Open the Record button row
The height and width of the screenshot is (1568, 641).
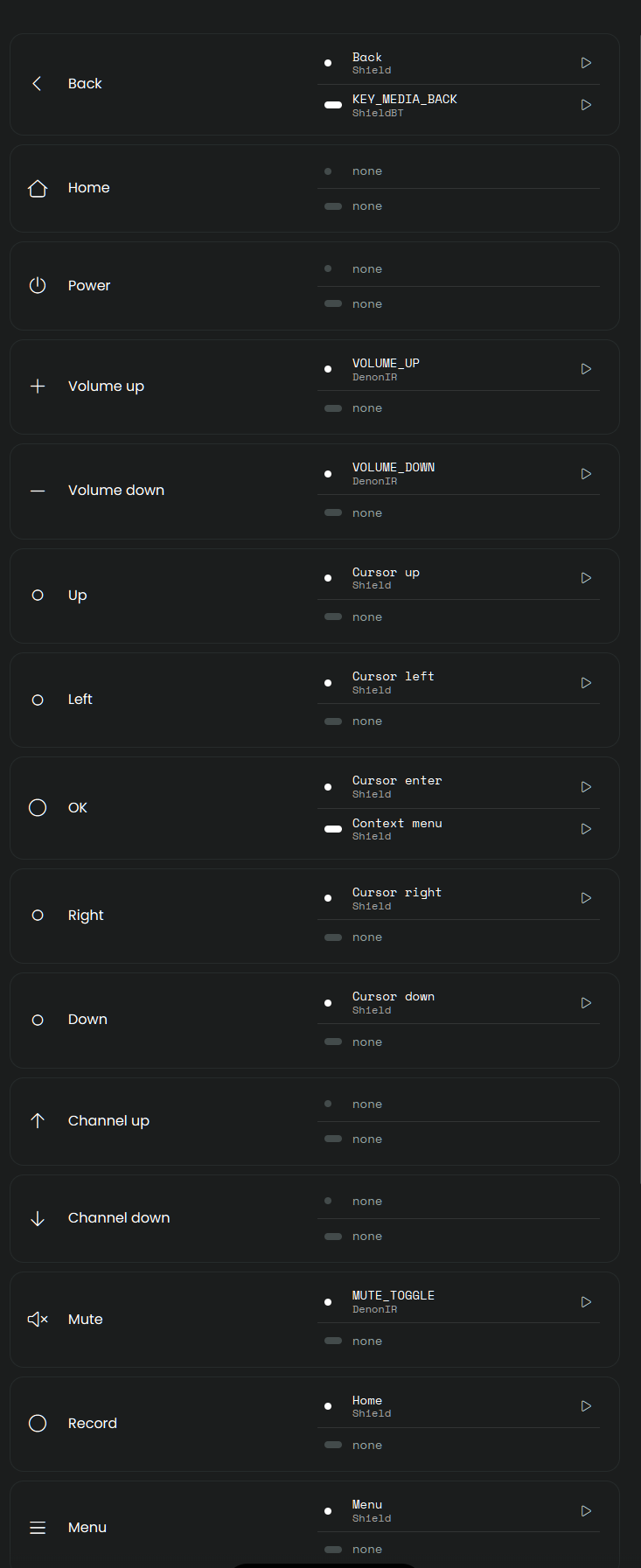tap(92, 1424)
